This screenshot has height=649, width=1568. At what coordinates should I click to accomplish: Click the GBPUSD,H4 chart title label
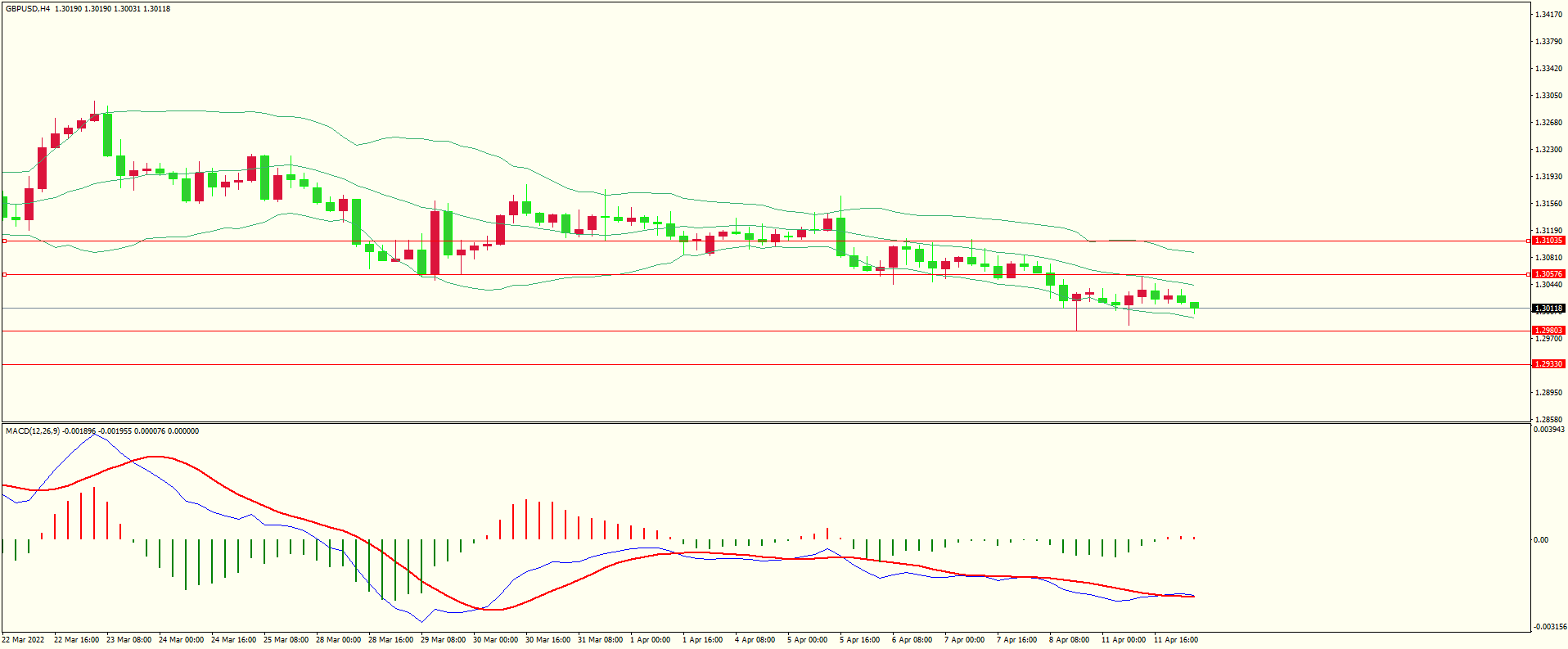pyautogui.click(x=28, y=9)
